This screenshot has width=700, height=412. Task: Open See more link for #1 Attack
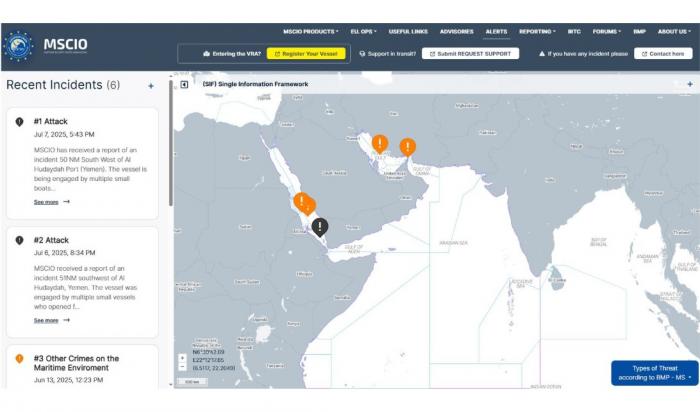coord(51,202)
